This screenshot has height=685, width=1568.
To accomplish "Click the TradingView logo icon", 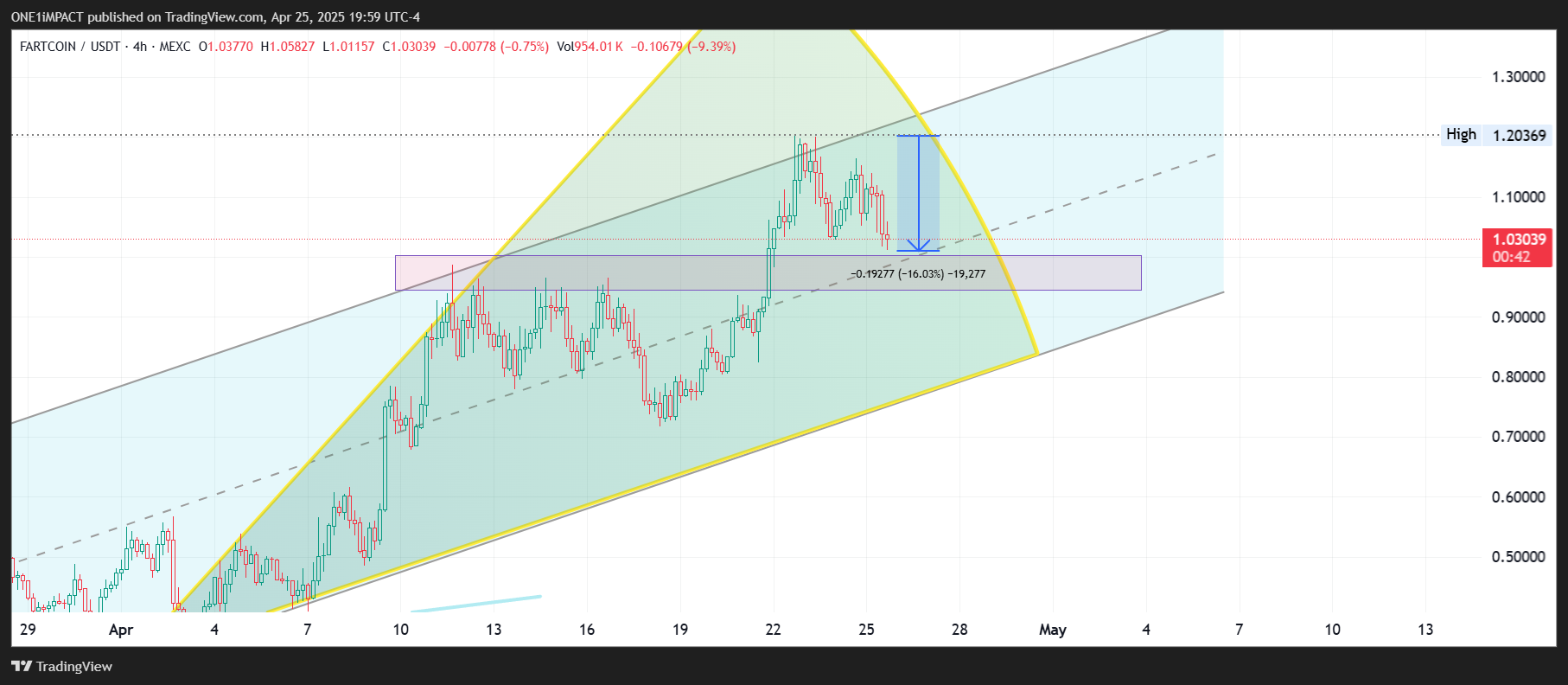I will [x=22, y=666].
